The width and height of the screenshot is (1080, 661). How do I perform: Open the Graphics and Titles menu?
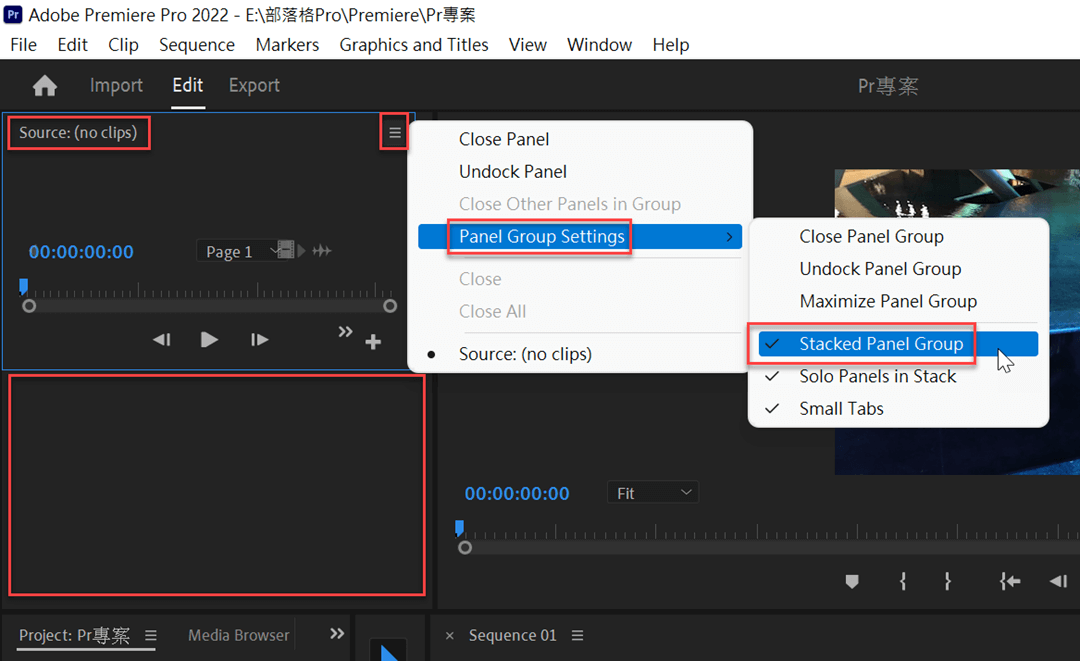(x=414, y=45)
